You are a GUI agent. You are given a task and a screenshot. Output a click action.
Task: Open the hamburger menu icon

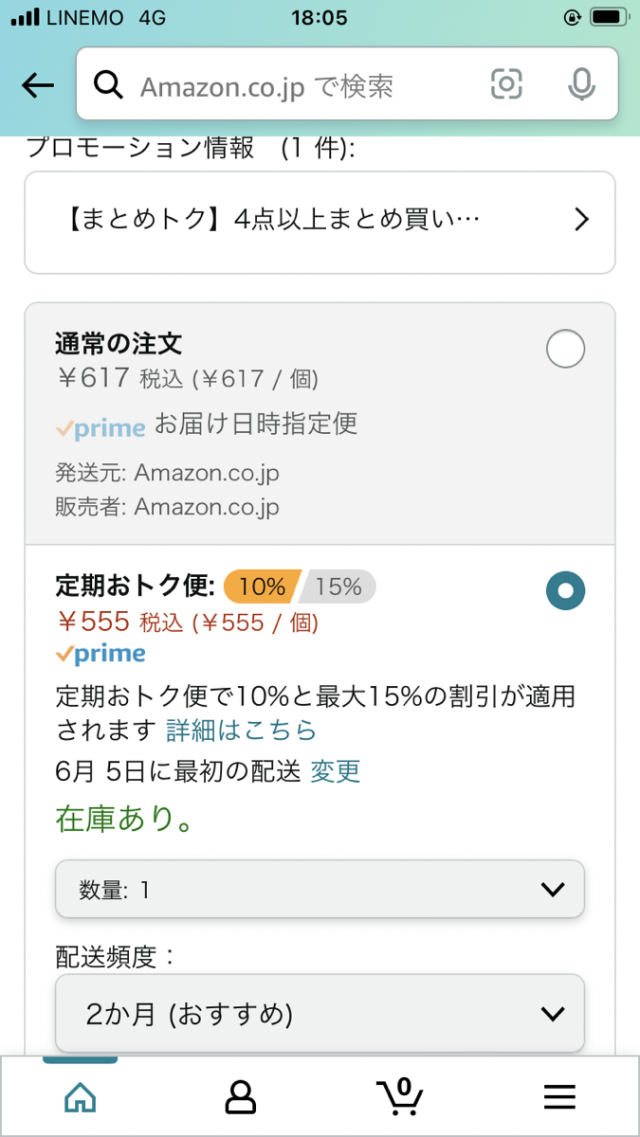[560, 1097]
